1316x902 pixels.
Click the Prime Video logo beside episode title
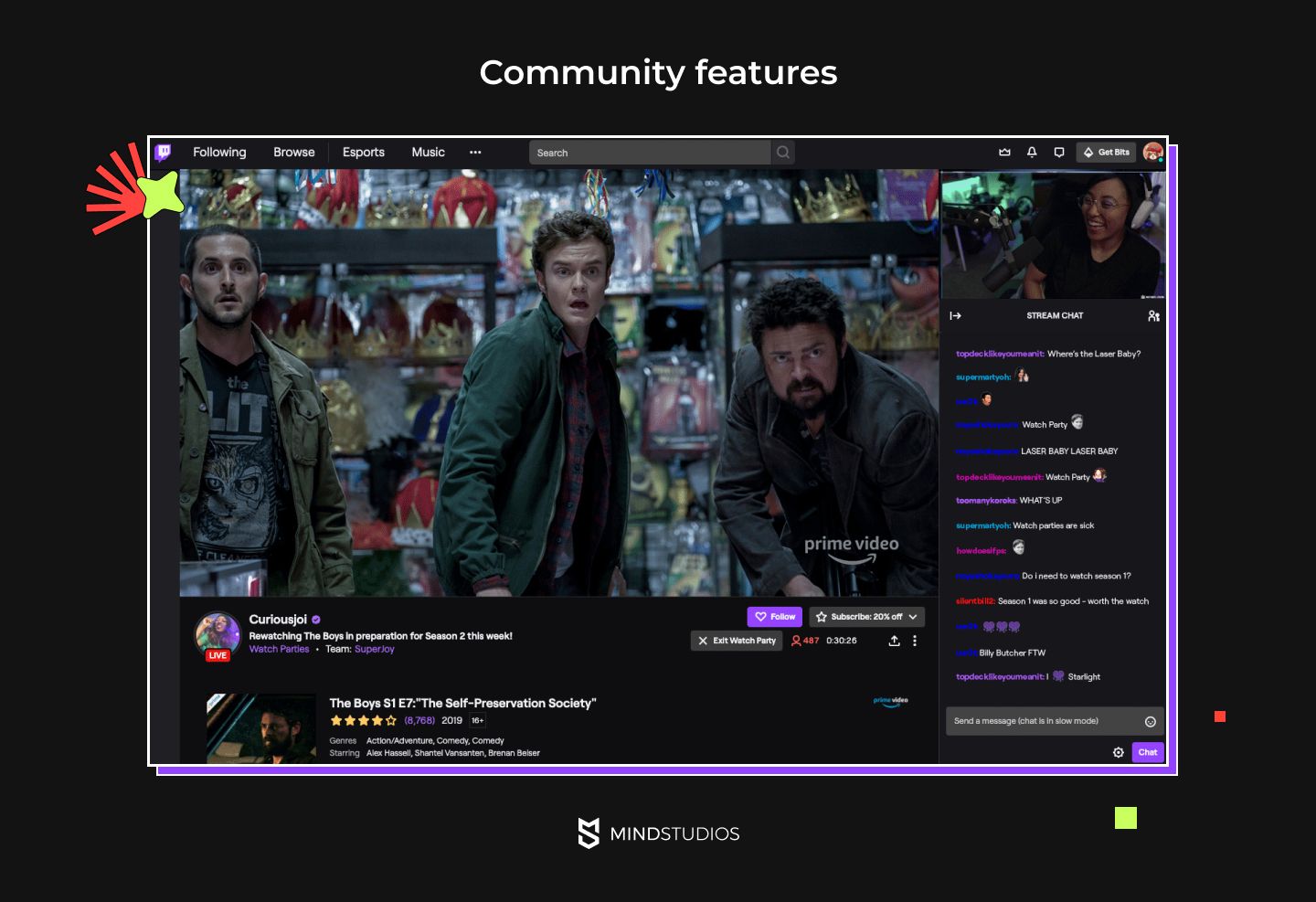(x=891, y=703)
